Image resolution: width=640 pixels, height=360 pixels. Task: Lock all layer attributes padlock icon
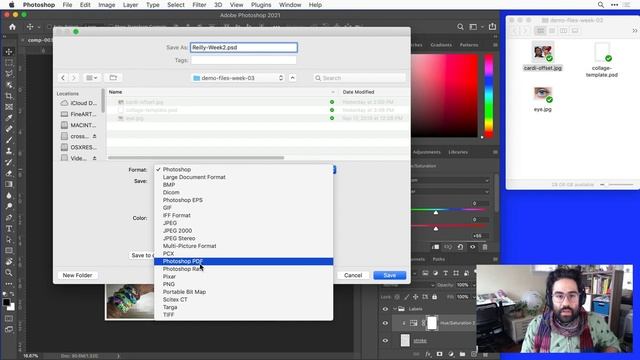coord(435,297)
